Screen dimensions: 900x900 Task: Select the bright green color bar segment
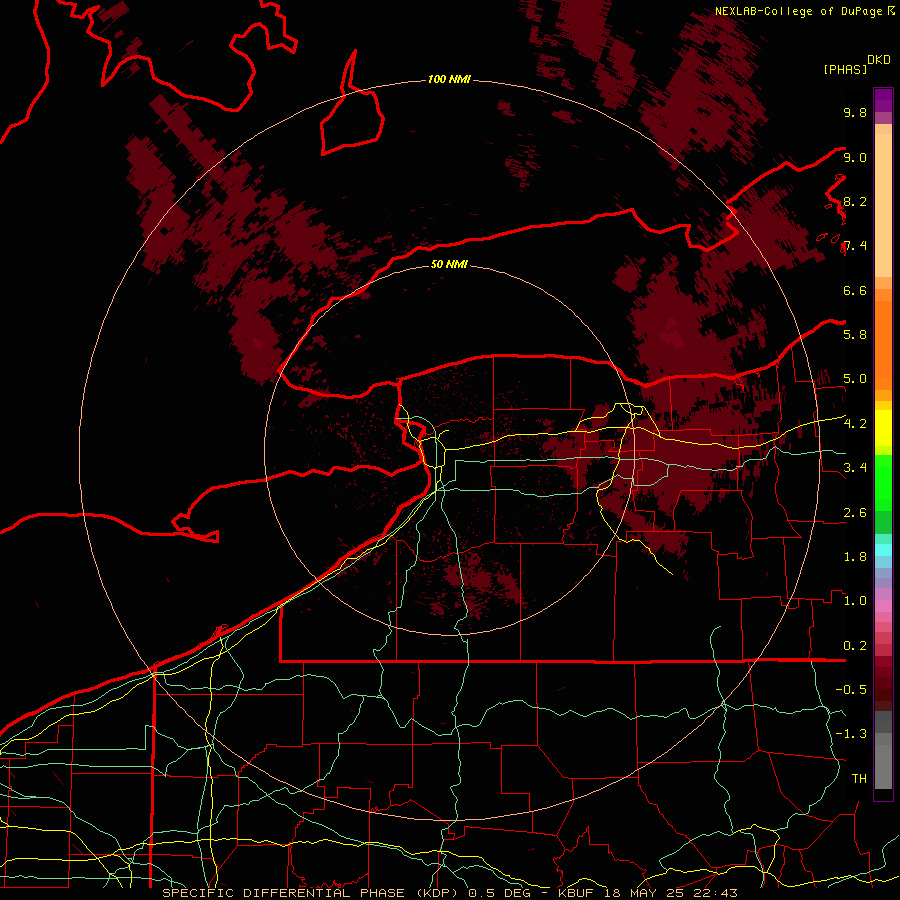pos(883,483)
